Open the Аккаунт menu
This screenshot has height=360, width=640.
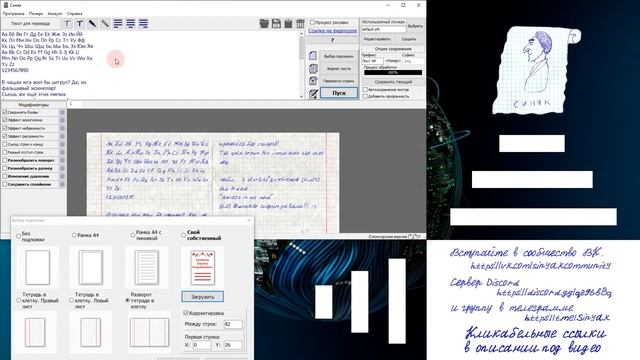point(55,13)
